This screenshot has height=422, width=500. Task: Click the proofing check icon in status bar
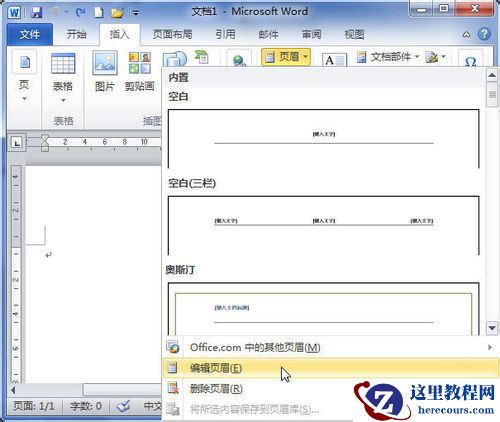[x=123, y=406]
